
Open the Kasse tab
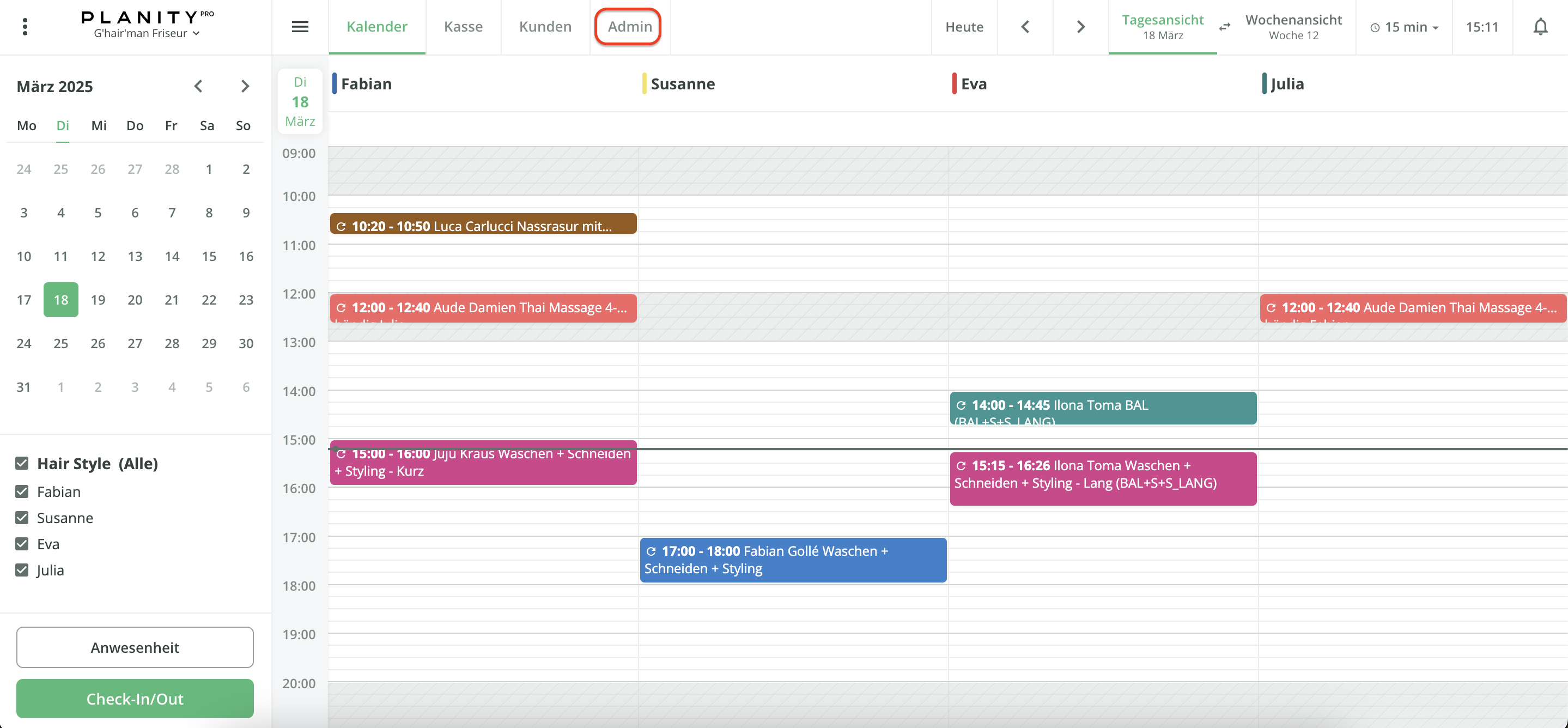[x=463, y=27]
